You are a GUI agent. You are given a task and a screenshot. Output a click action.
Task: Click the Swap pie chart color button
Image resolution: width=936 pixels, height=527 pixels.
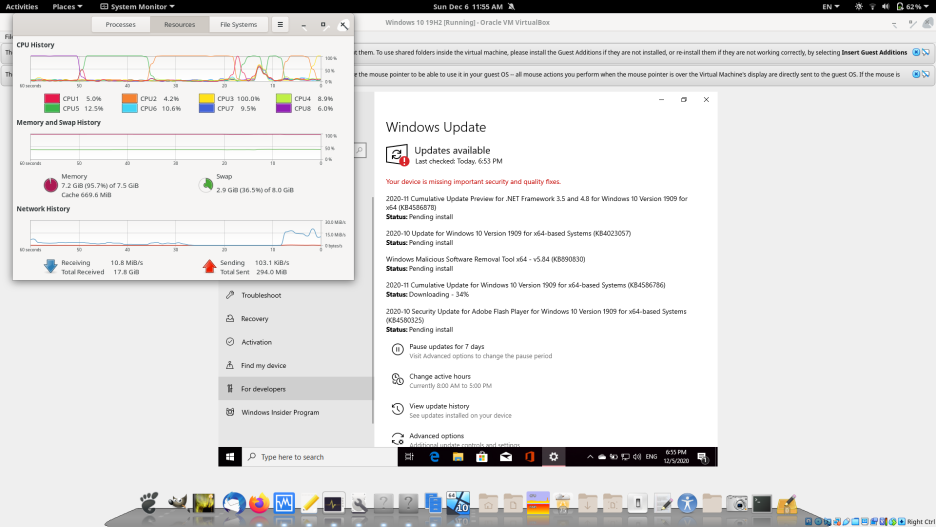(206, 184)
